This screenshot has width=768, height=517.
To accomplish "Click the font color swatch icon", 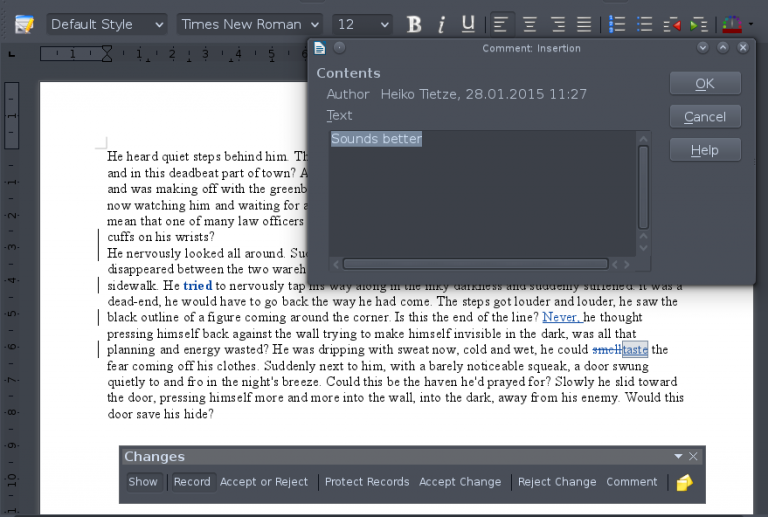I will pos(732,24).
